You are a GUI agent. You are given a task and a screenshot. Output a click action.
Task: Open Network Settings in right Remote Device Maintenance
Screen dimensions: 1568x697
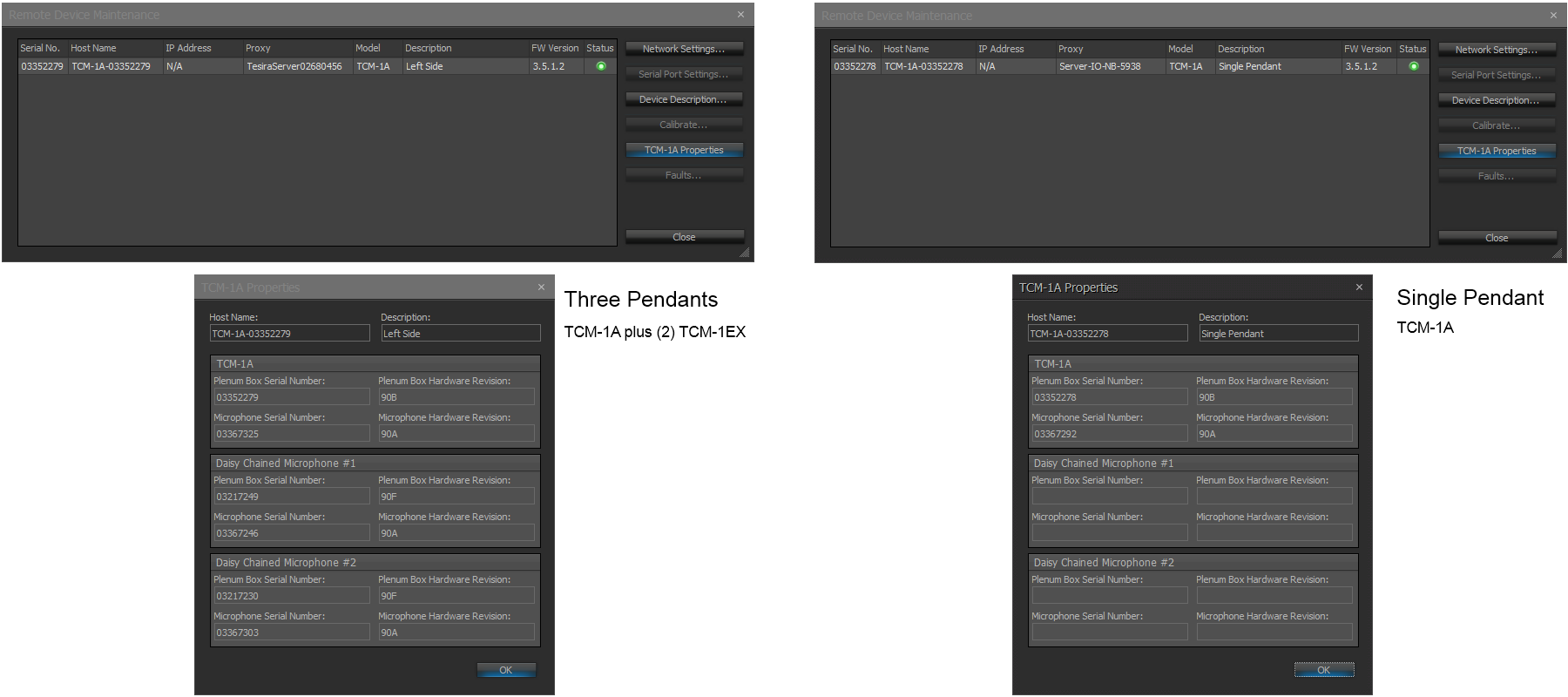(1497, 50)
